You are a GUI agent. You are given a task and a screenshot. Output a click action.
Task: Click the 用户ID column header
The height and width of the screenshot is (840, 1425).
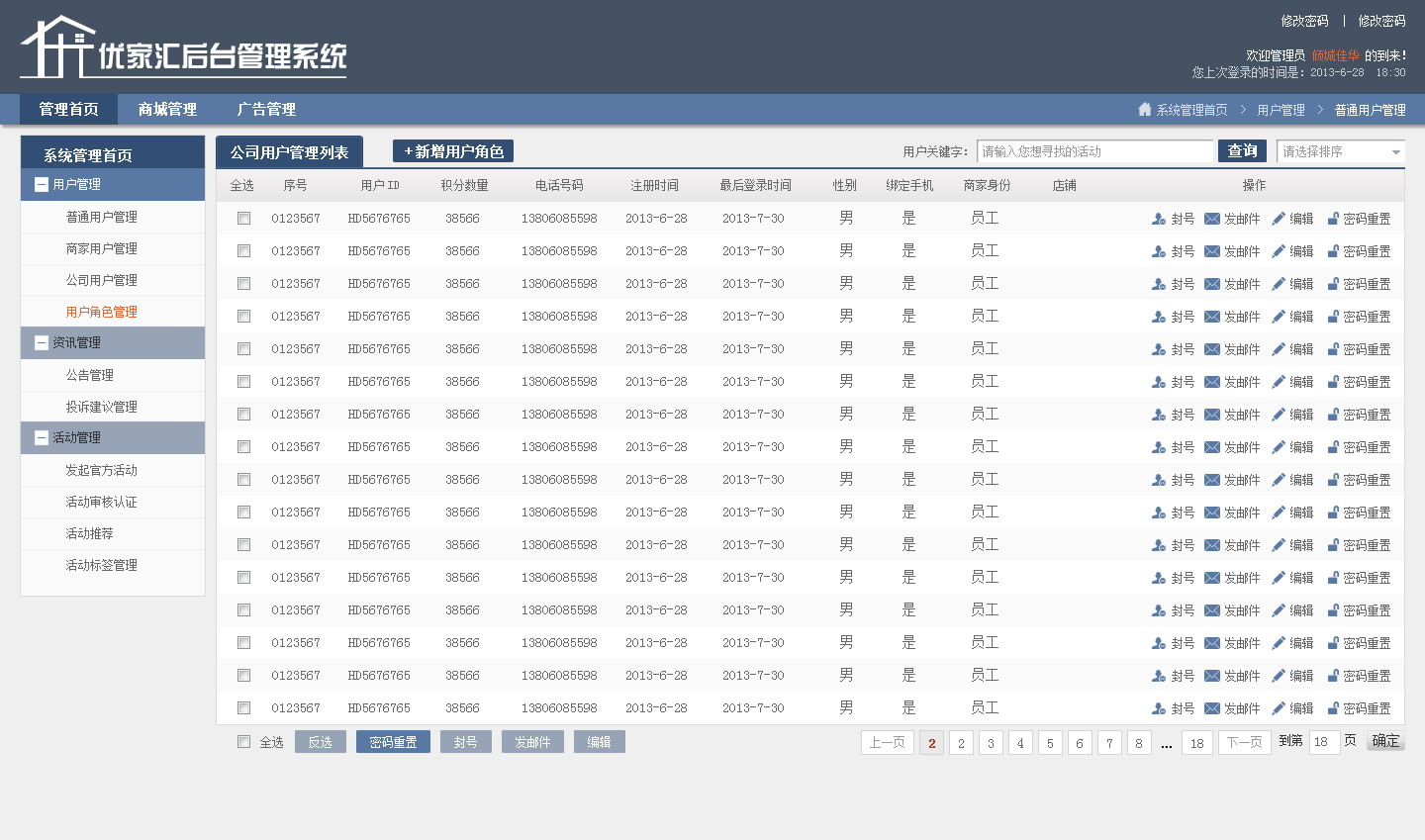pyautogui.click(x=380, y=185)
